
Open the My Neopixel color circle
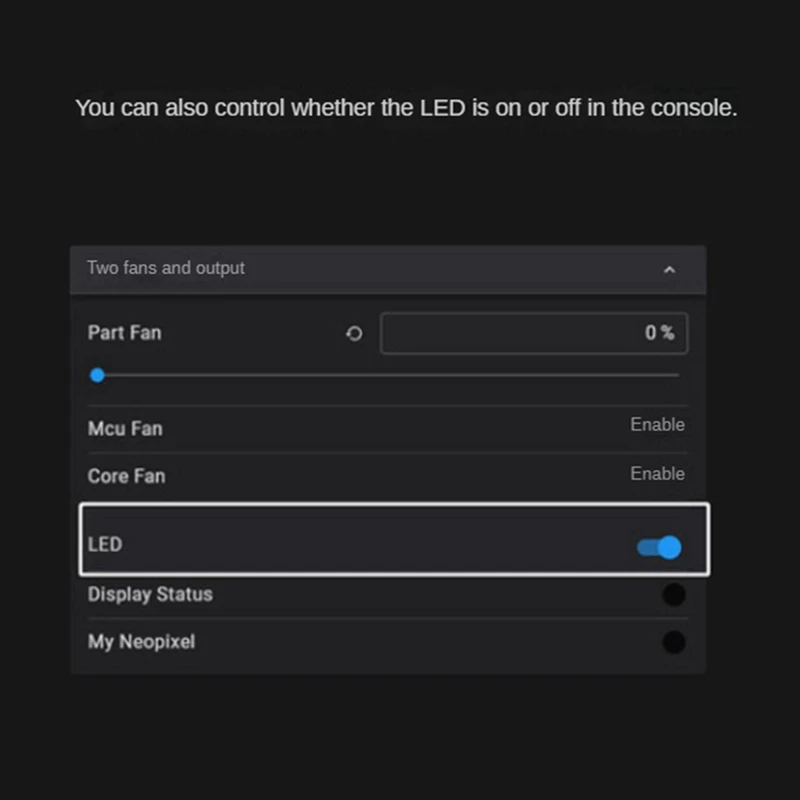point(674,642)
